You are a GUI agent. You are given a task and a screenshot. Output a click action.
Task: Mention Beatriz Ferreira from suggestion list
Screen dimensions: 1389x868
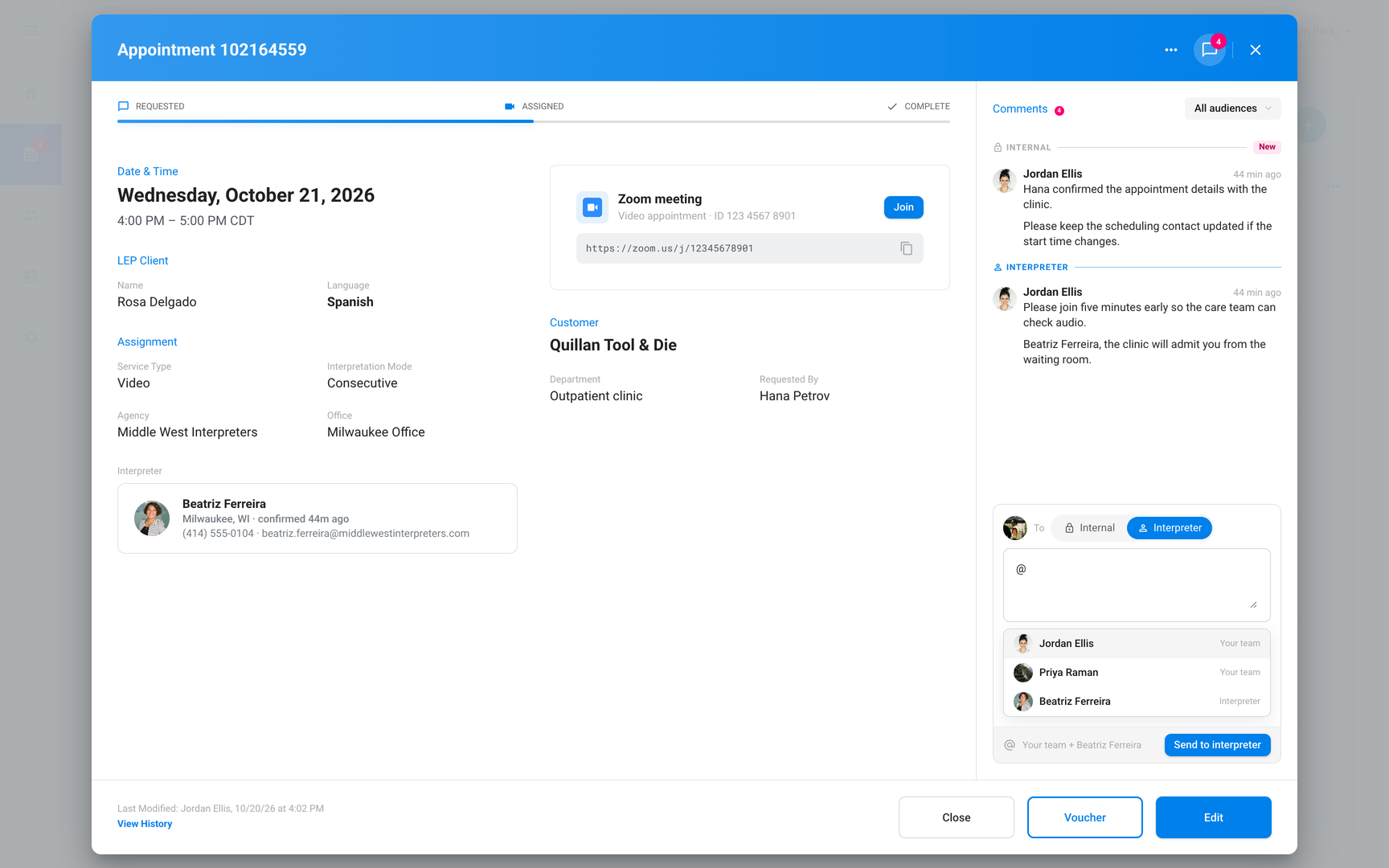(x=1137, y=702)
